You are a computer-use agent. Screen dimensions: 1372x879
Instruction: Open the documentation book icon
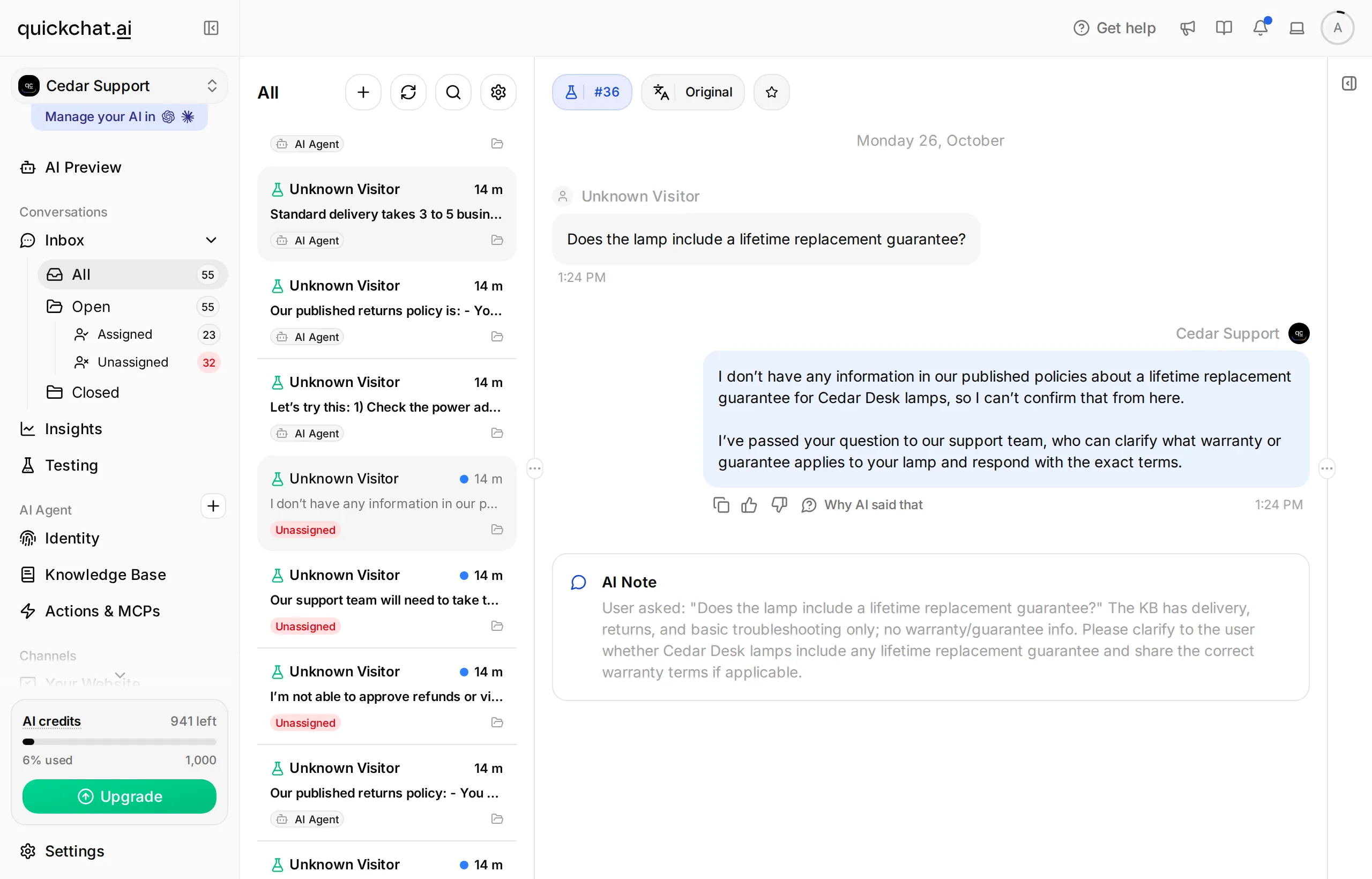click(1224, 28)
